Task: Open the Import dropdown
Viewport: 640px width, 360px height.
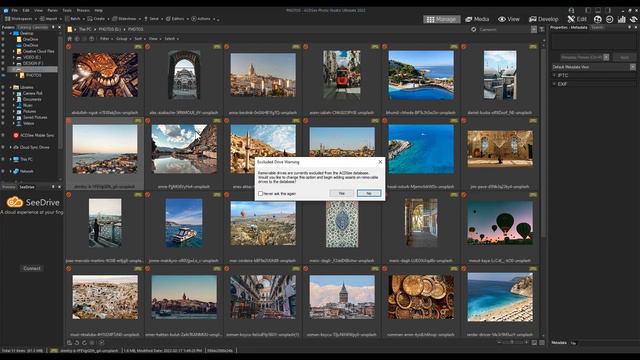Action: click(51, 19)
